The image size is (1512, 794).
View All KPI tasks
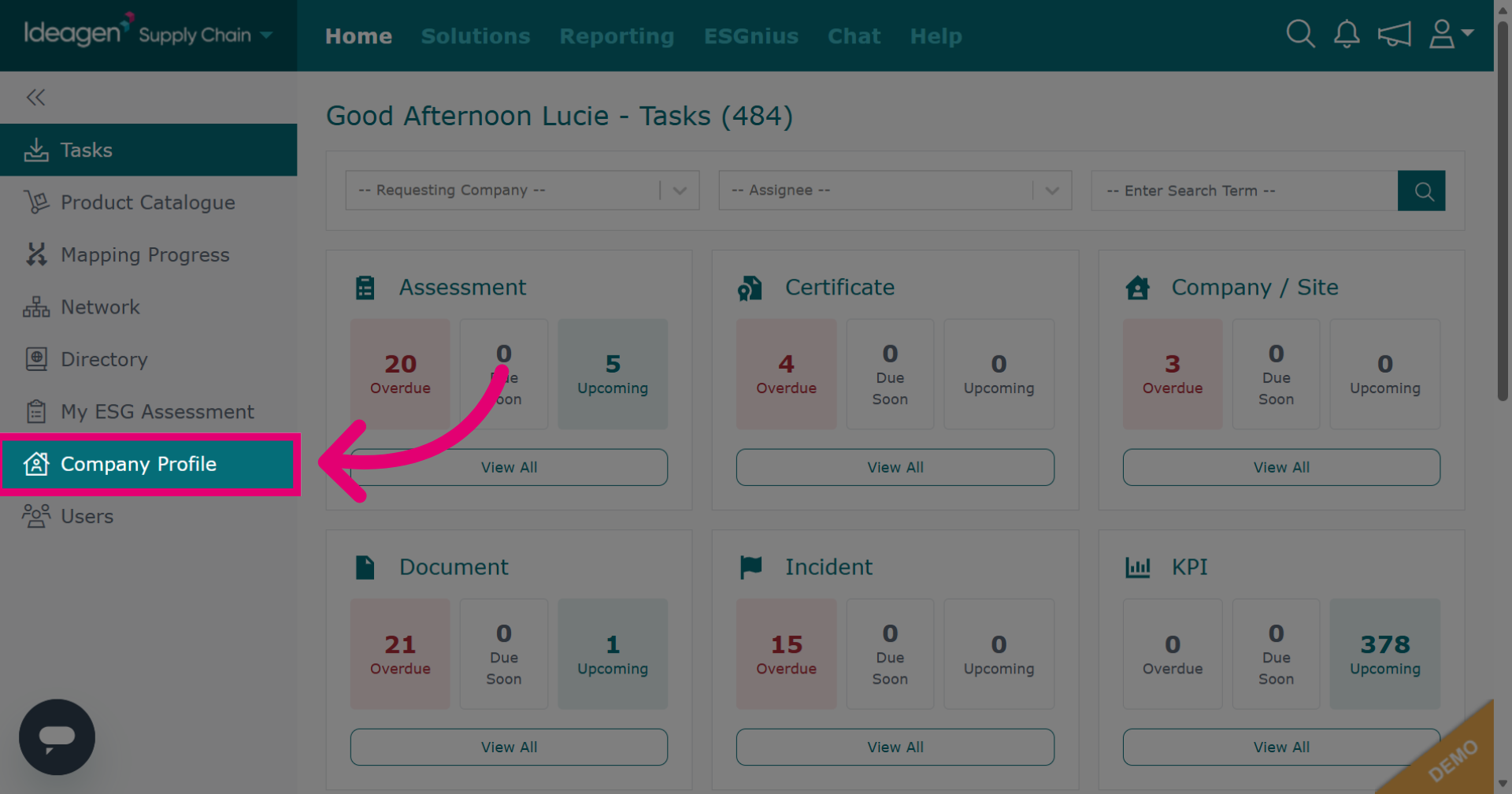(1281, 747)
